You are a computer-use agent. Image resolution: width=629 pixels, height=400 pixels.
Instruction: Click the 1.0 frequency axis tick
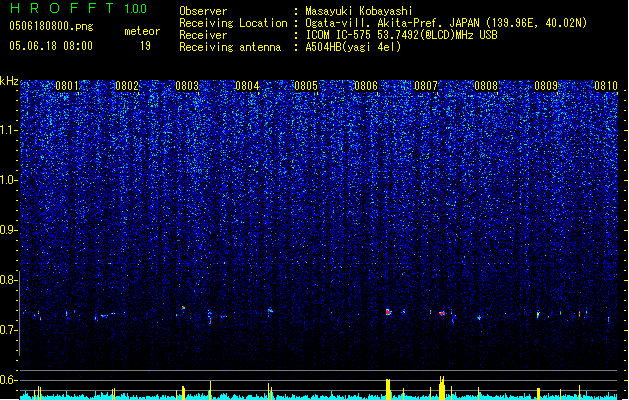[x=9, y=180]
